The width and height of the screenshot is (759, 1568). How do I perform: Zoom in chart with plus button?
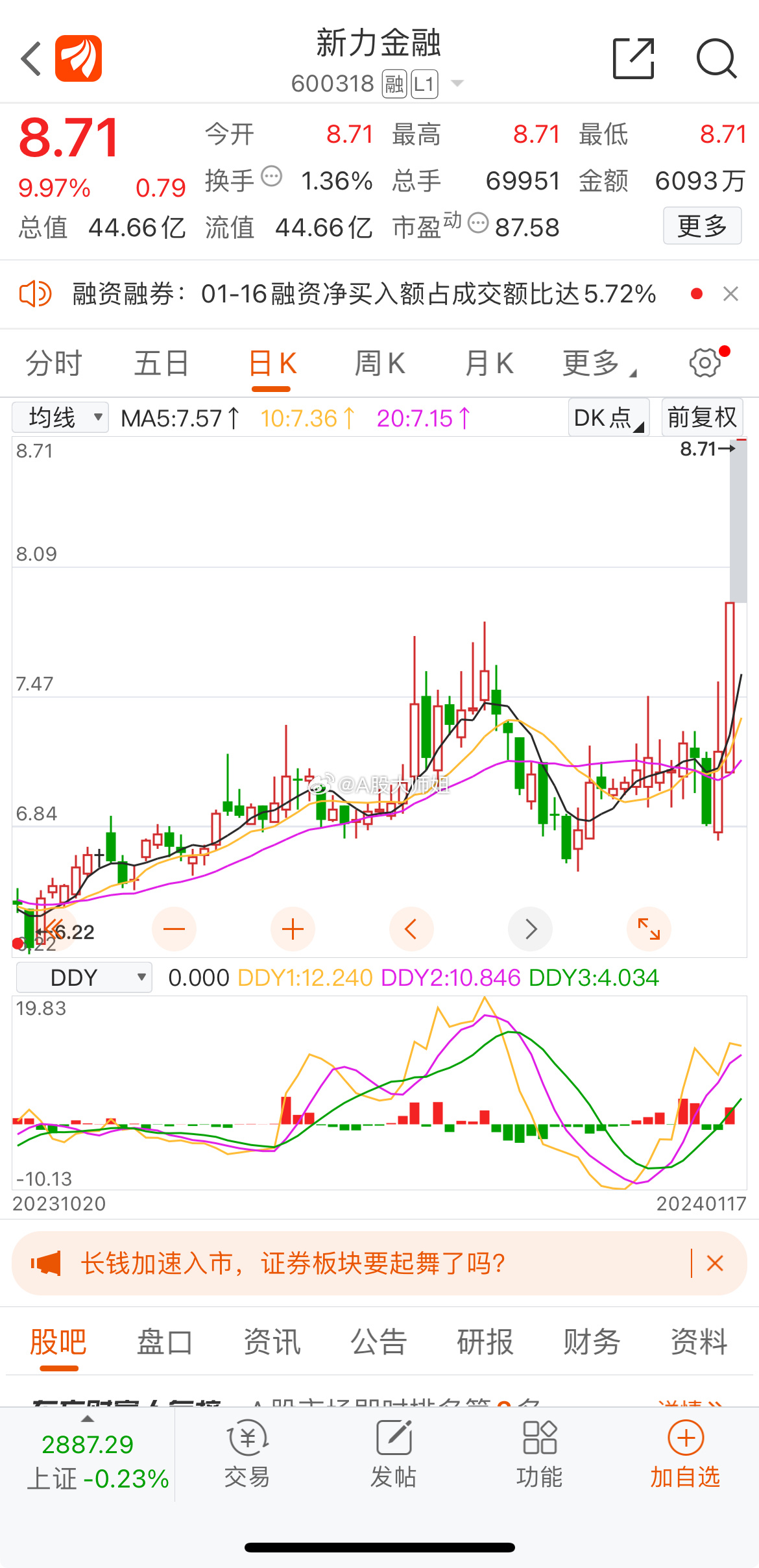pos(293,929)
